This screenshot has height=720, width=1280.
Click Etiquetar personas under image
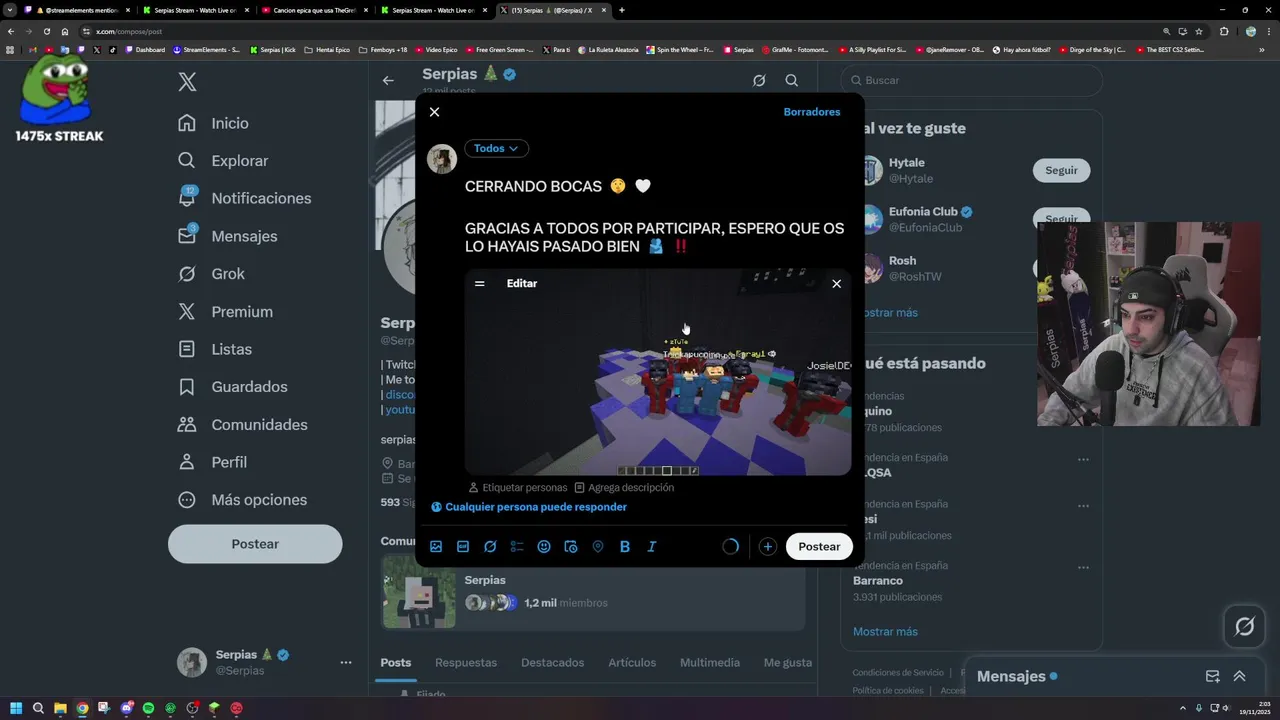(x=517, y=488)
